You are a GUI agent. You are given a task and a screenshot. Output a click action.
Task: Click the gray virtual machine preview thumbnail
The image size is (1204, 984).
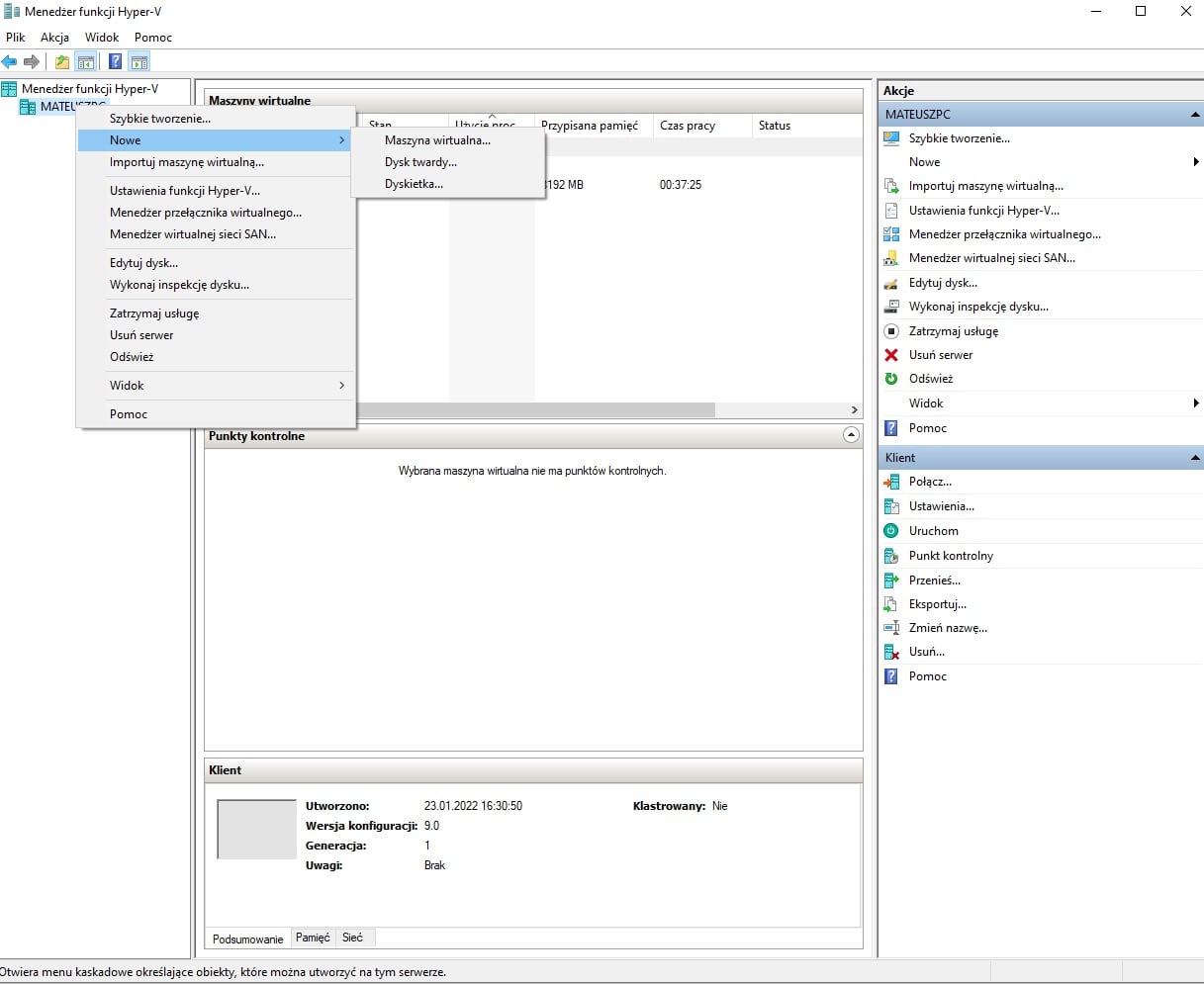(256, 829)
